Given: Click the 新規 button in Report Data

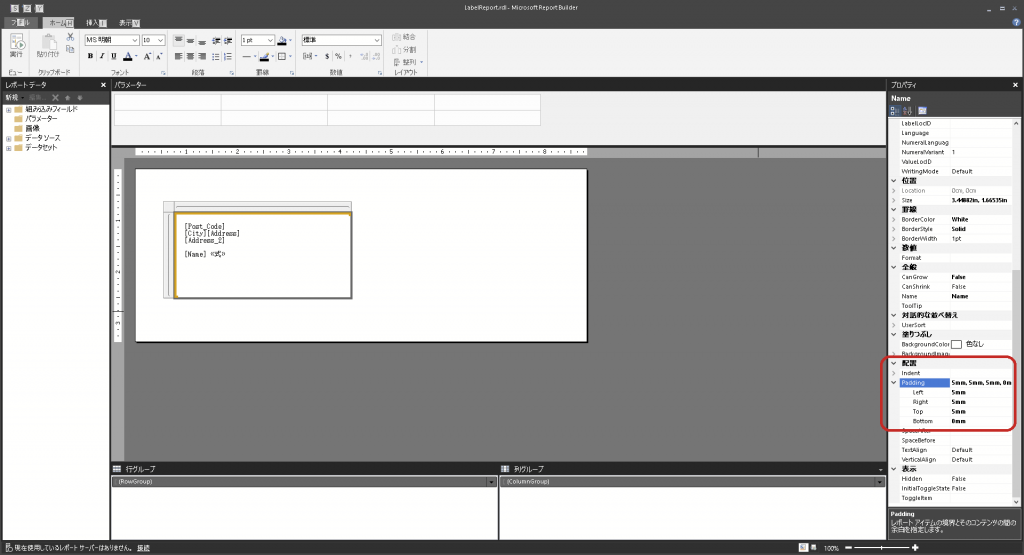Looking at the screenshot, I should click(x=13, y=97).
